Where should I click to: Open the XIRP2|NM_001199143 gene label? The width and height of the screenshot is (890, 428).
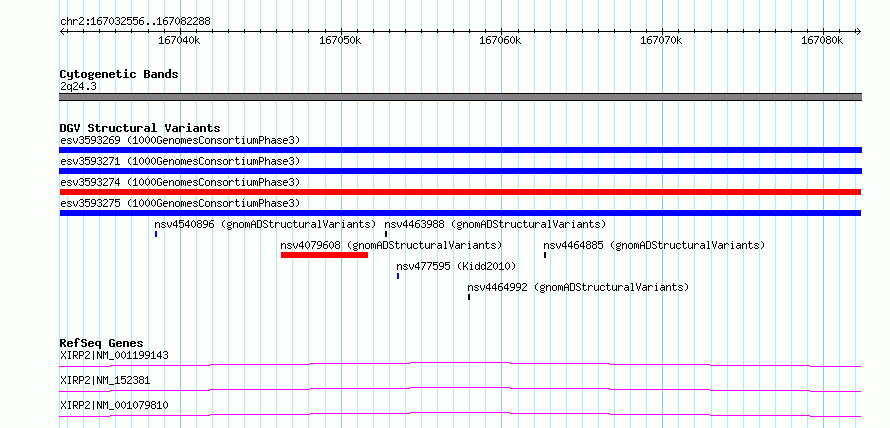click(114, 356)
